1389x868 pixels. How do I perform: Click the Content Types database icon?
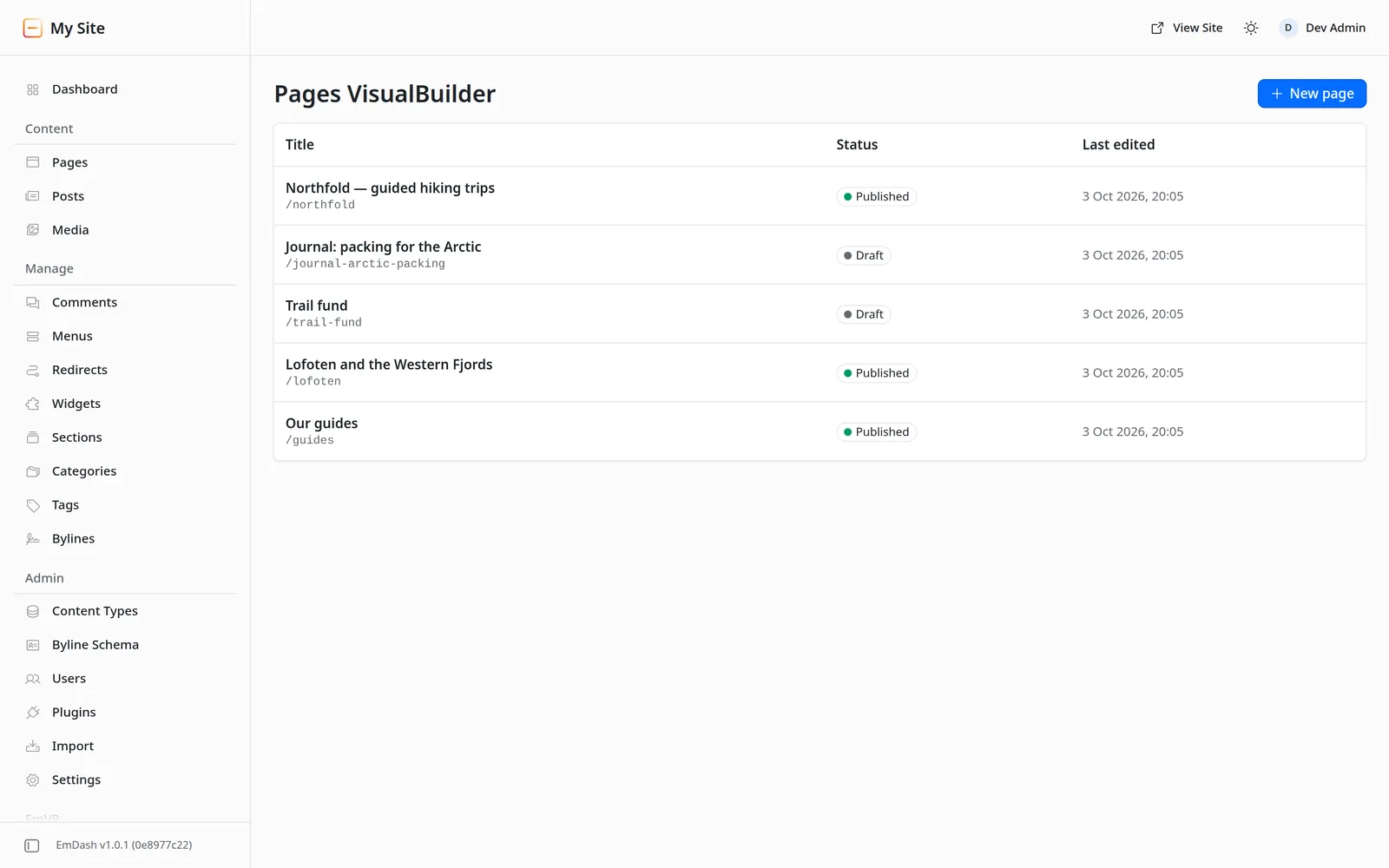point(33,611)
